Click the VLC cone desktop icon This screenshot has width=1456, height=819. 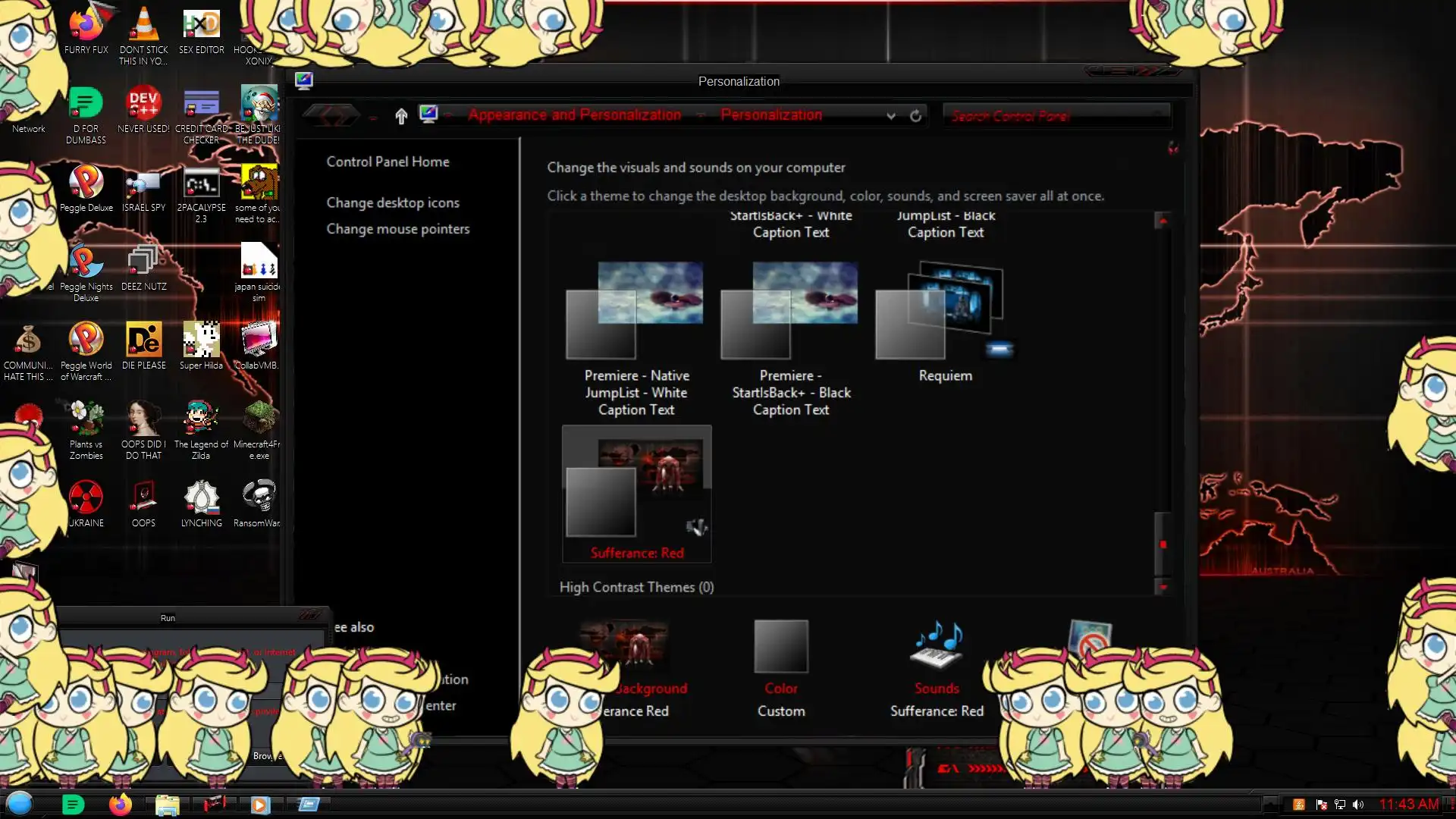pyautogui.click(x=143, y=24)
